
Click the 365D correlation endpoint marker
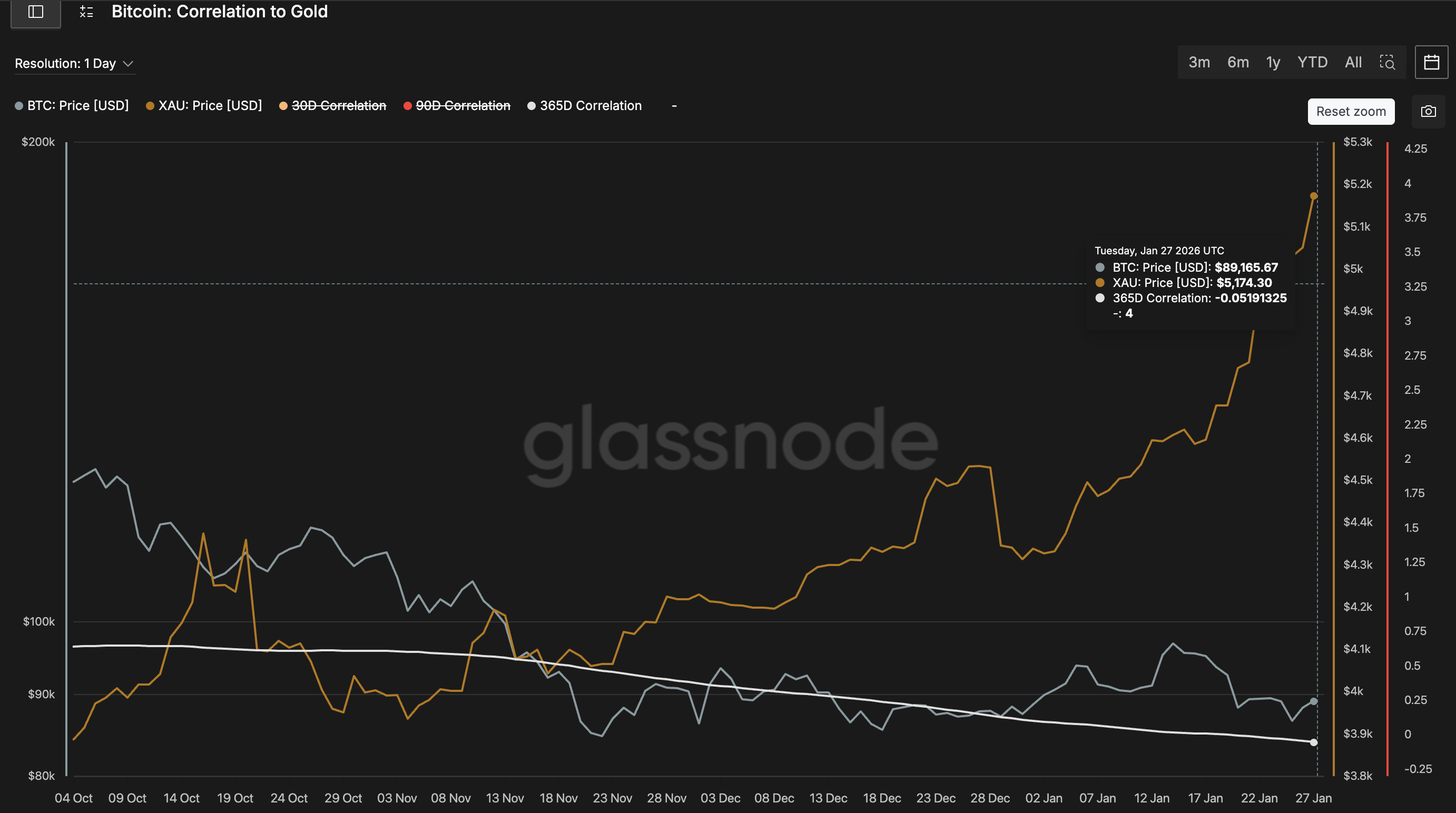coord(1314,742)
